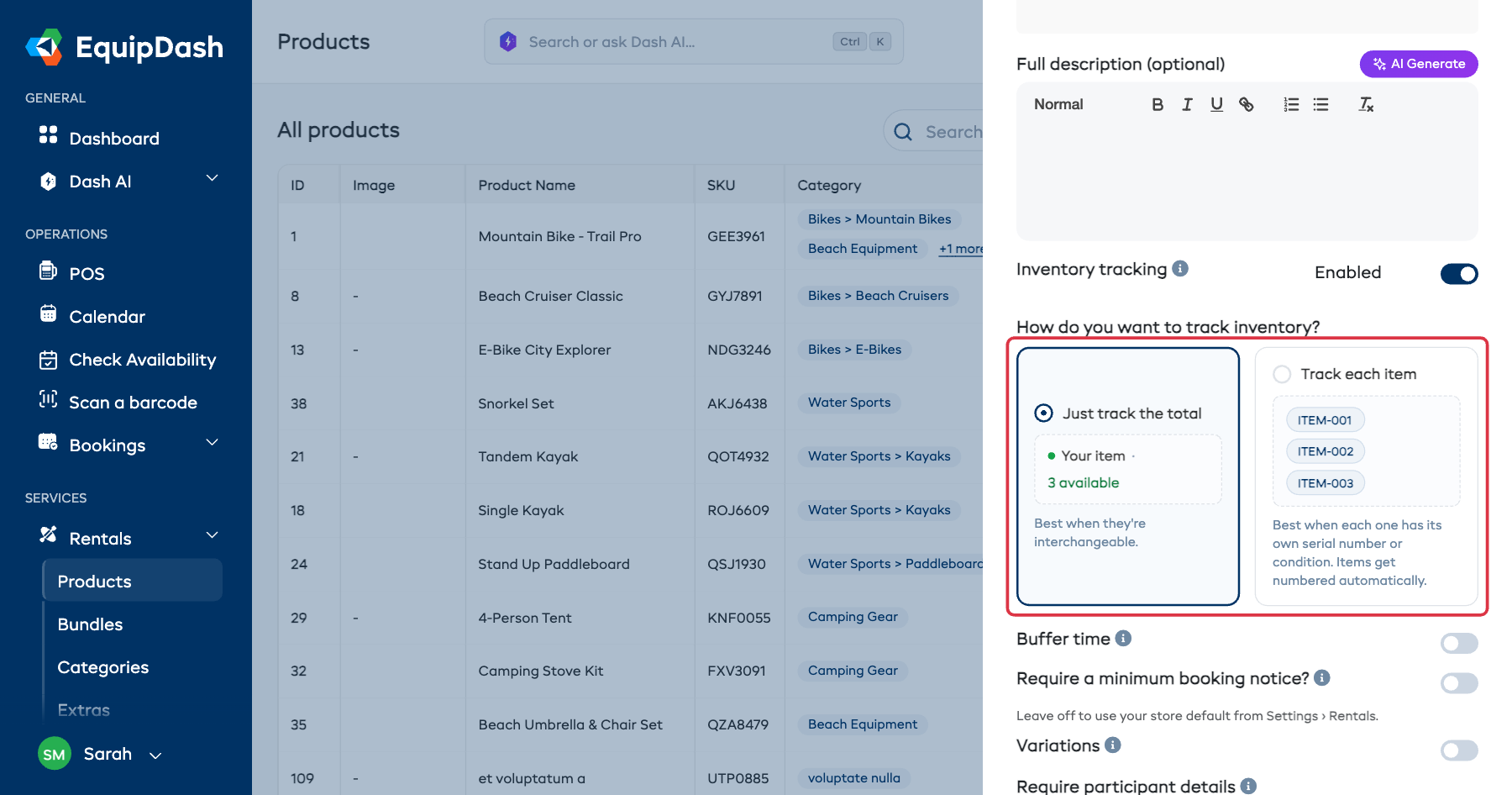The width and height of the screenshot is (1512, 795).
Task: Click the Water Sports > Kayaks tag for Tandem Kayak
Action: pos(879,455)
